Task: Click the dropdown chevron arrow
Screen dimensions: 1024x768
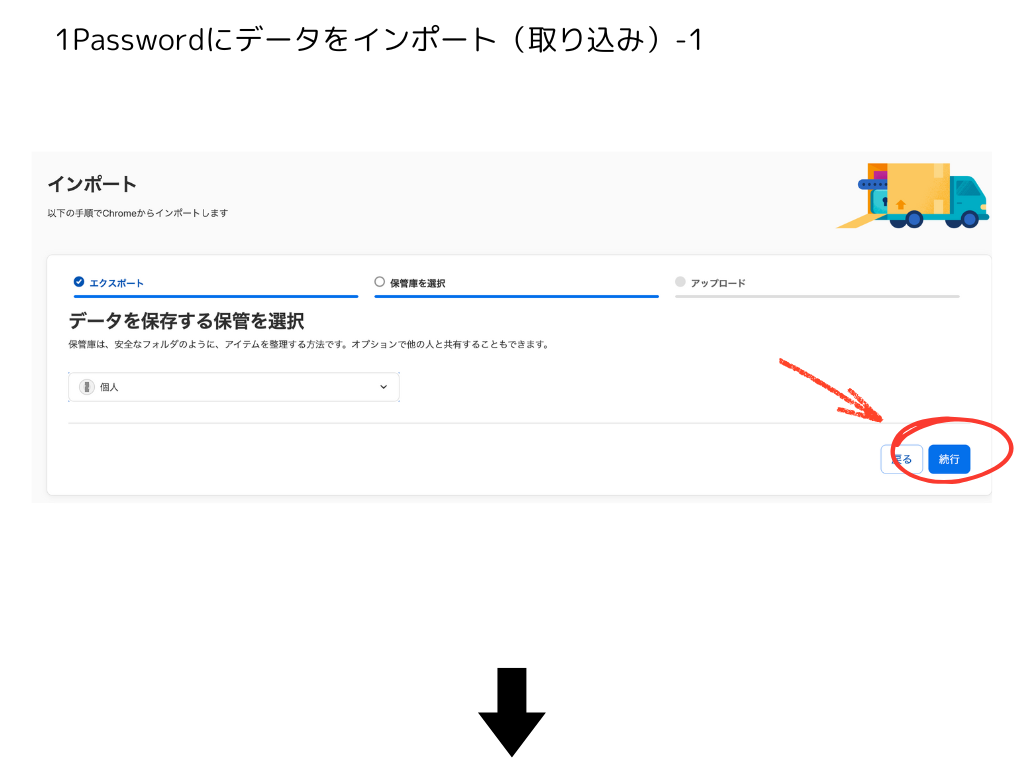Action: click(x=383, y=387)
